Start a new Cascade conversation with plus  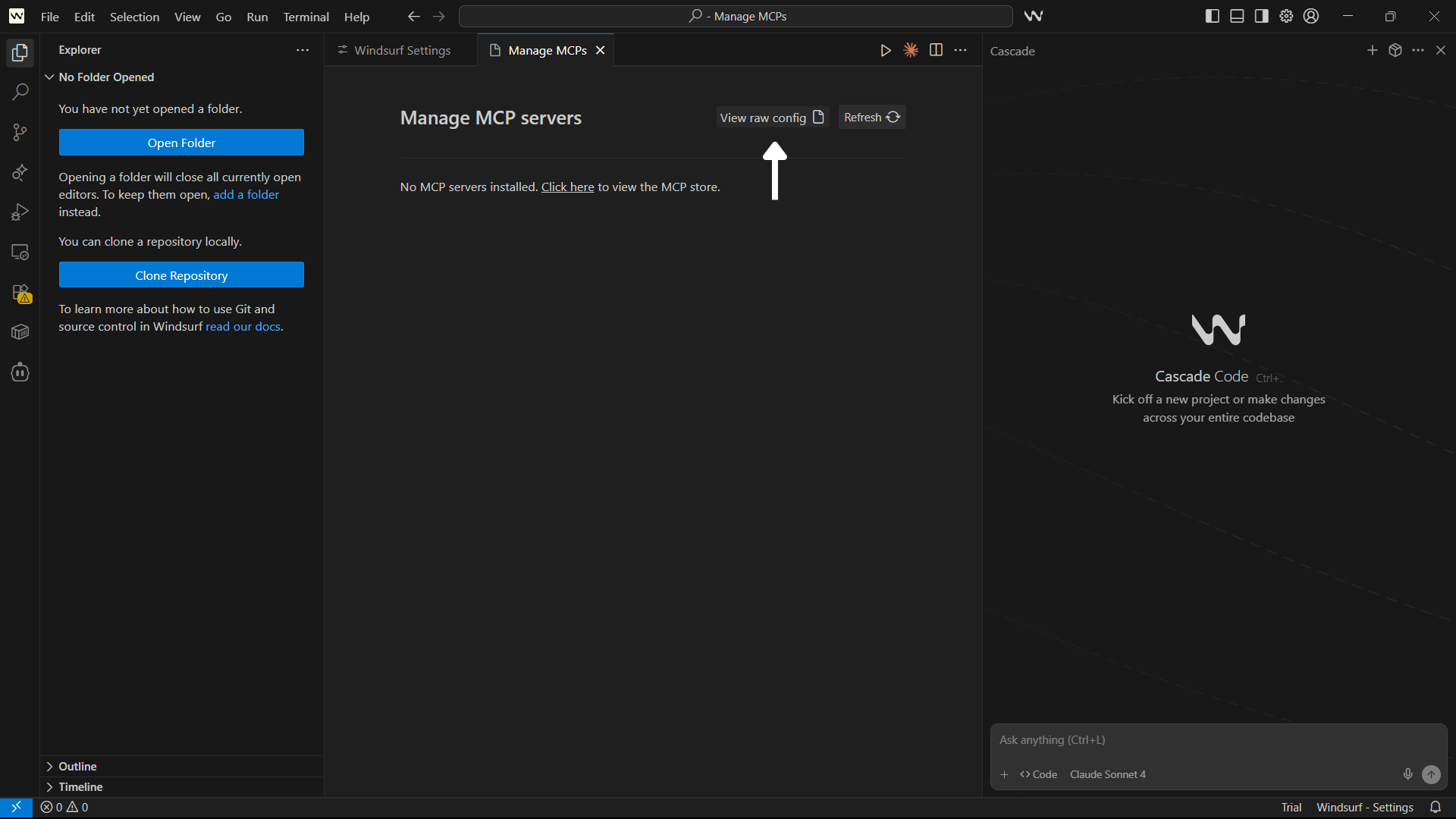[1372, 50]
